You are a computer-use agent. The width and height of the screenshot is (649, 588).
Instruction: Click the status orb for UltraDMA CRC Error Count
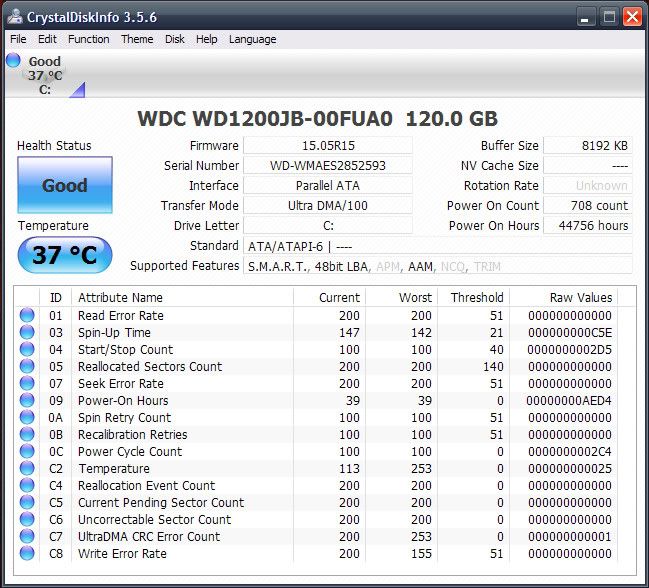[x=27, y=536]
